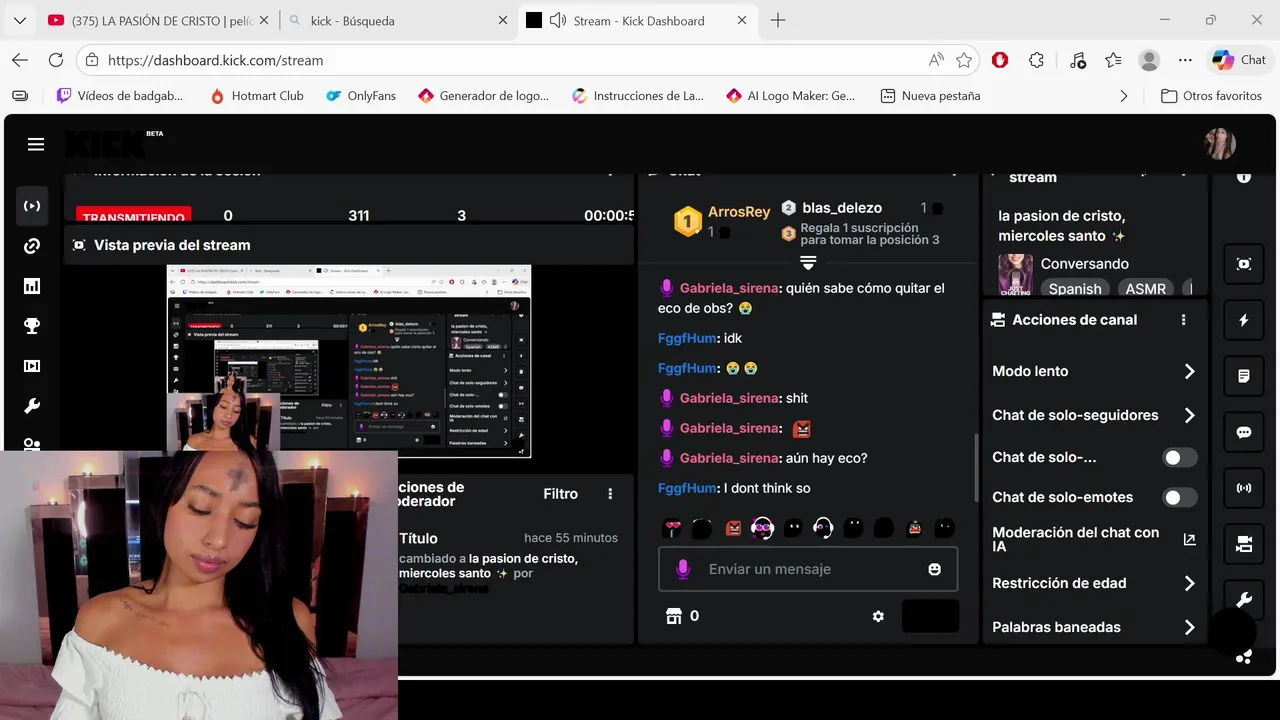Open the browser tab list dropdown
The width and height of the screenshot is (1280, 720).
click(20, 20)
